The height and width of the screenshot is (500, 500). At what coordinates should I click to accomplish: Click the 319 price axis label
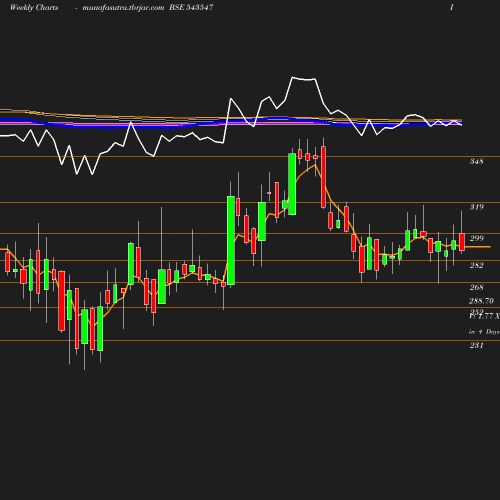coord(477,207)
